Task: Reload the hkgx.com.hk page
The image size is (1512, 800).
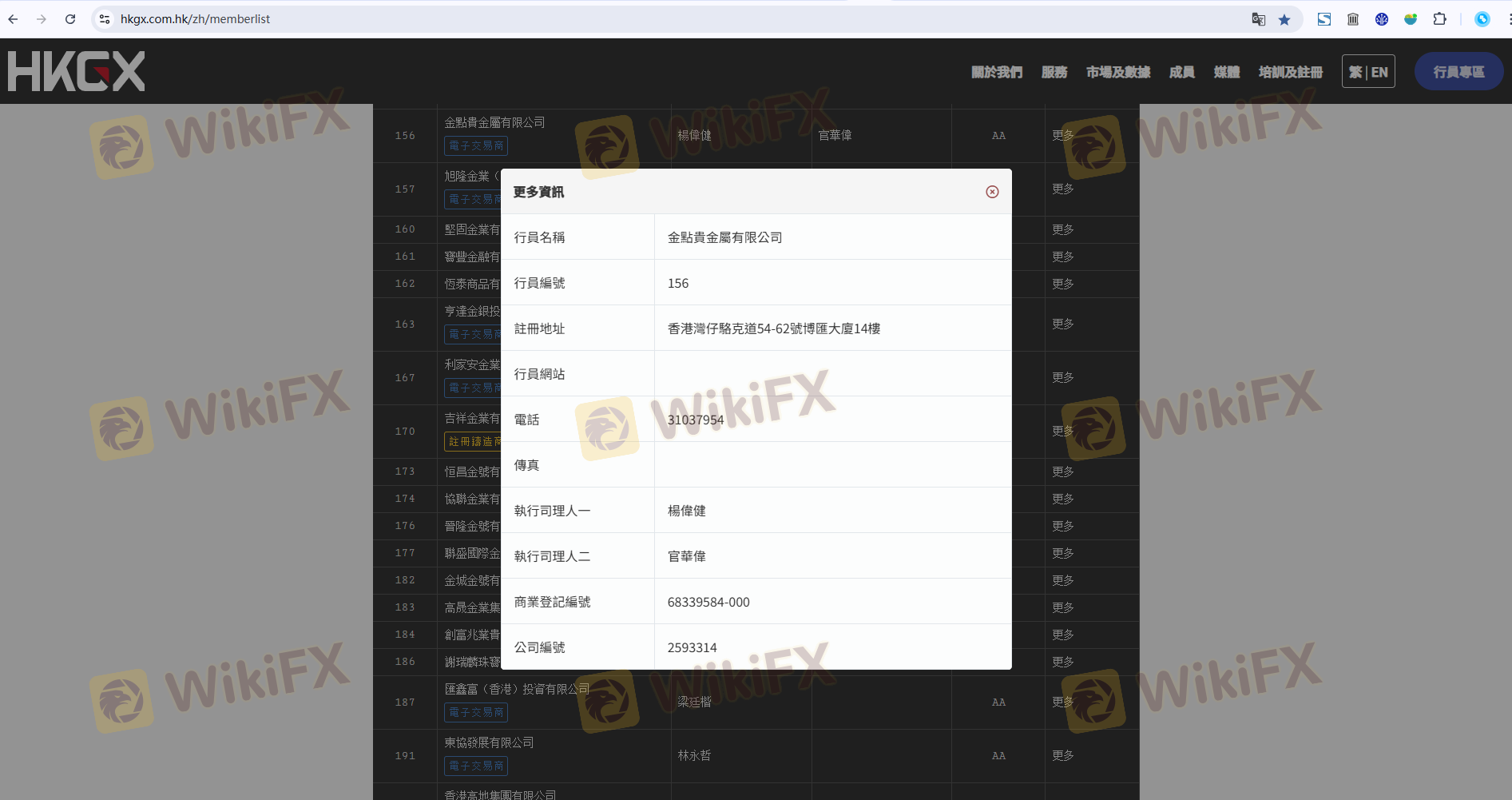Action: 70,19
